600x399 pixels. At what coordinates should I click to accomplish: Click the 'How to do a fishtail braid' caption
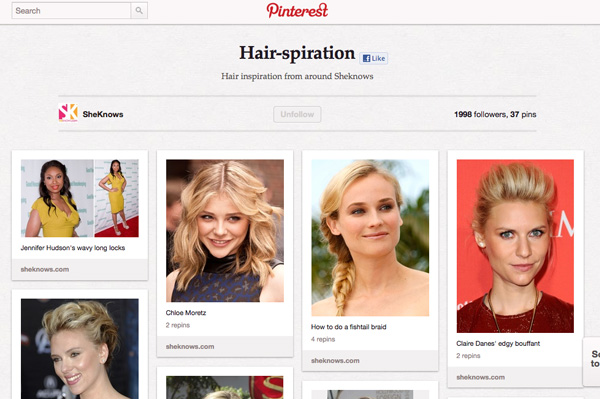click(x=349, y=327)
